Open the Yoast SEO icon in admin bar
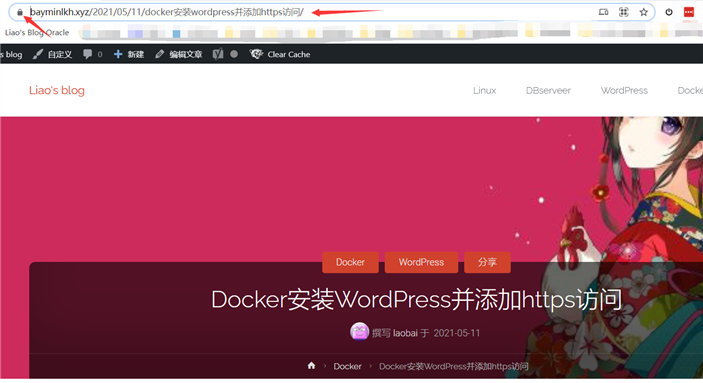Viewport: 703px width, 383px height. (x=218, y=54)
